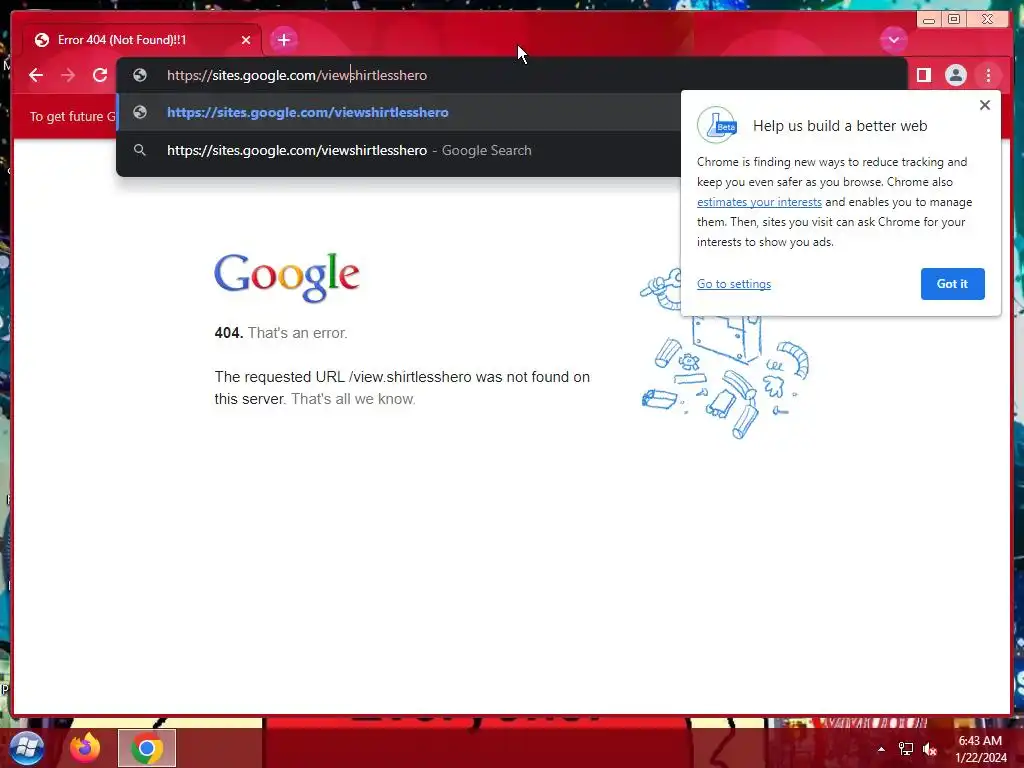Open the Chrome three-dot menu

(988, 75)
